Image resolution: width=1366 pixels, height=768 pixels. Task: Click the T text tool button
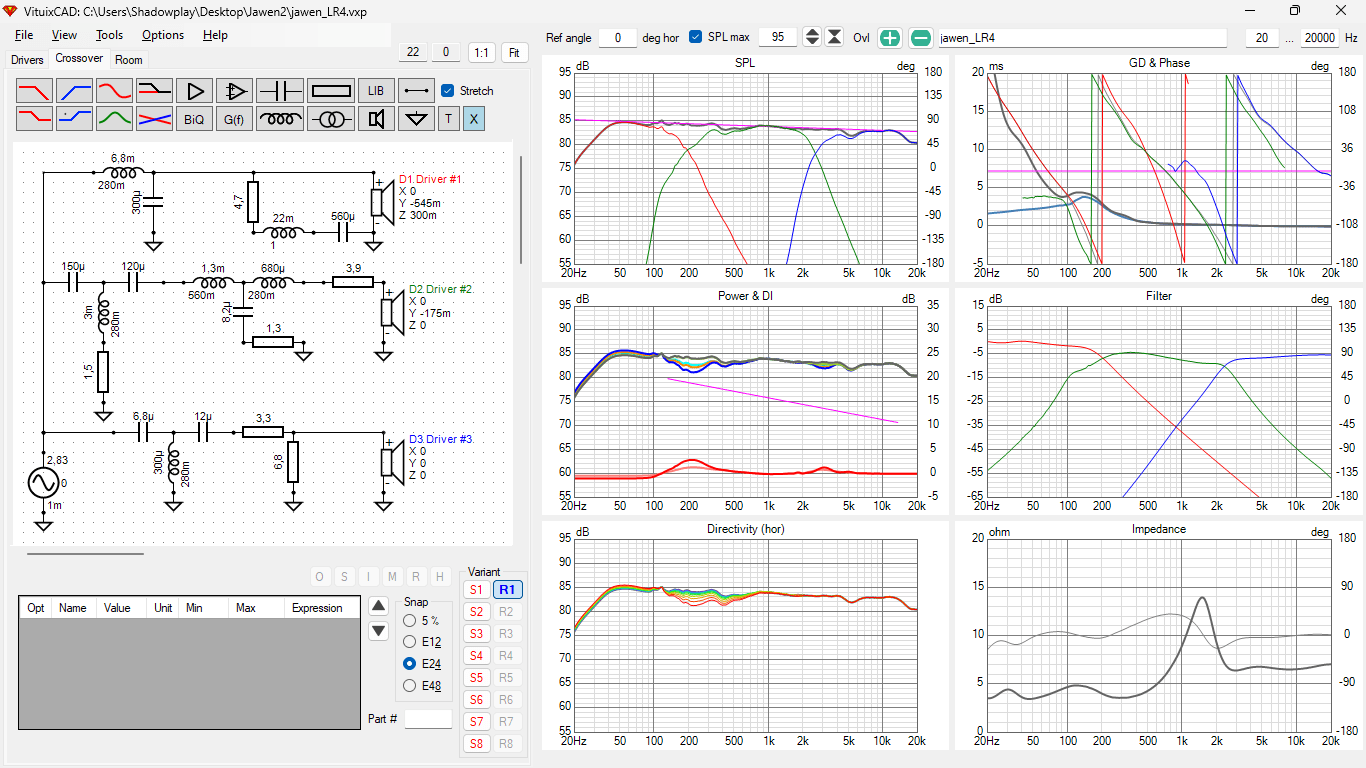(x=448, y=119)
